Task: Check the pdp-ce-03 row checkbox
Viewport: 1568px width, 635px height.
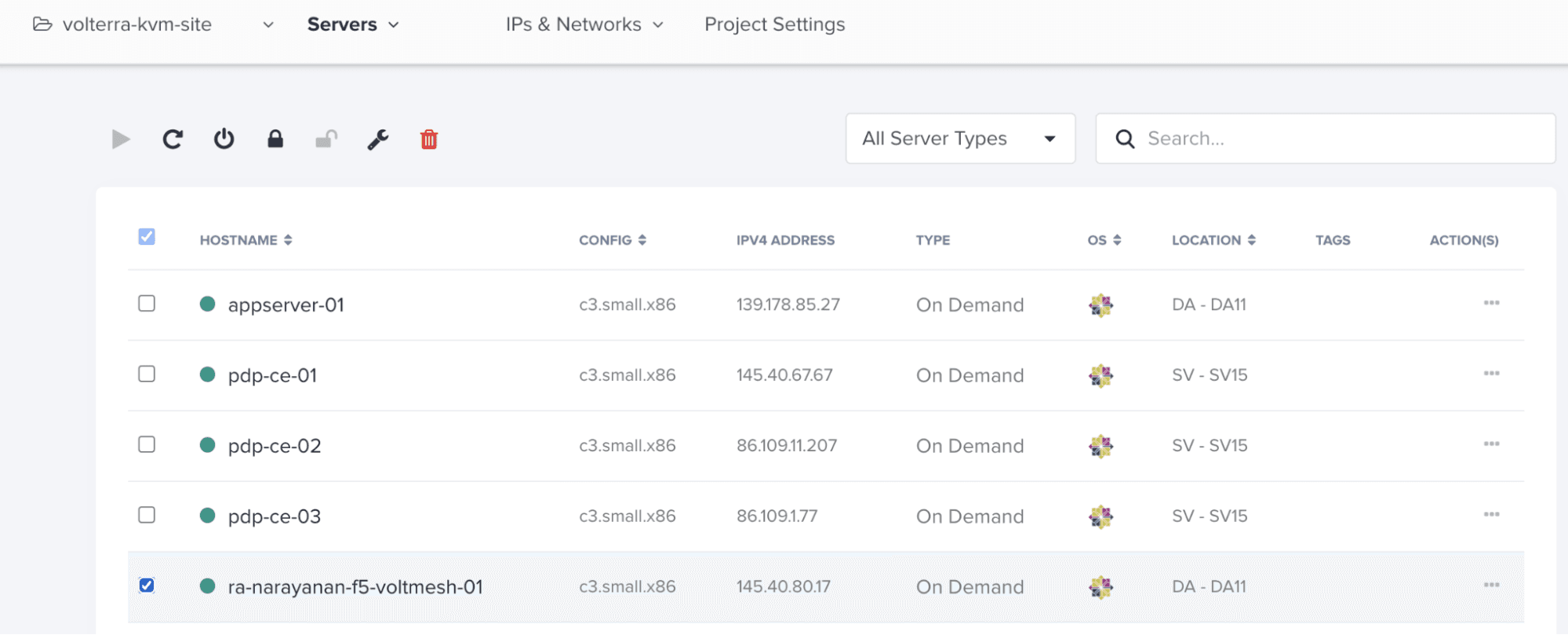Action: click(x=147, y=516)
